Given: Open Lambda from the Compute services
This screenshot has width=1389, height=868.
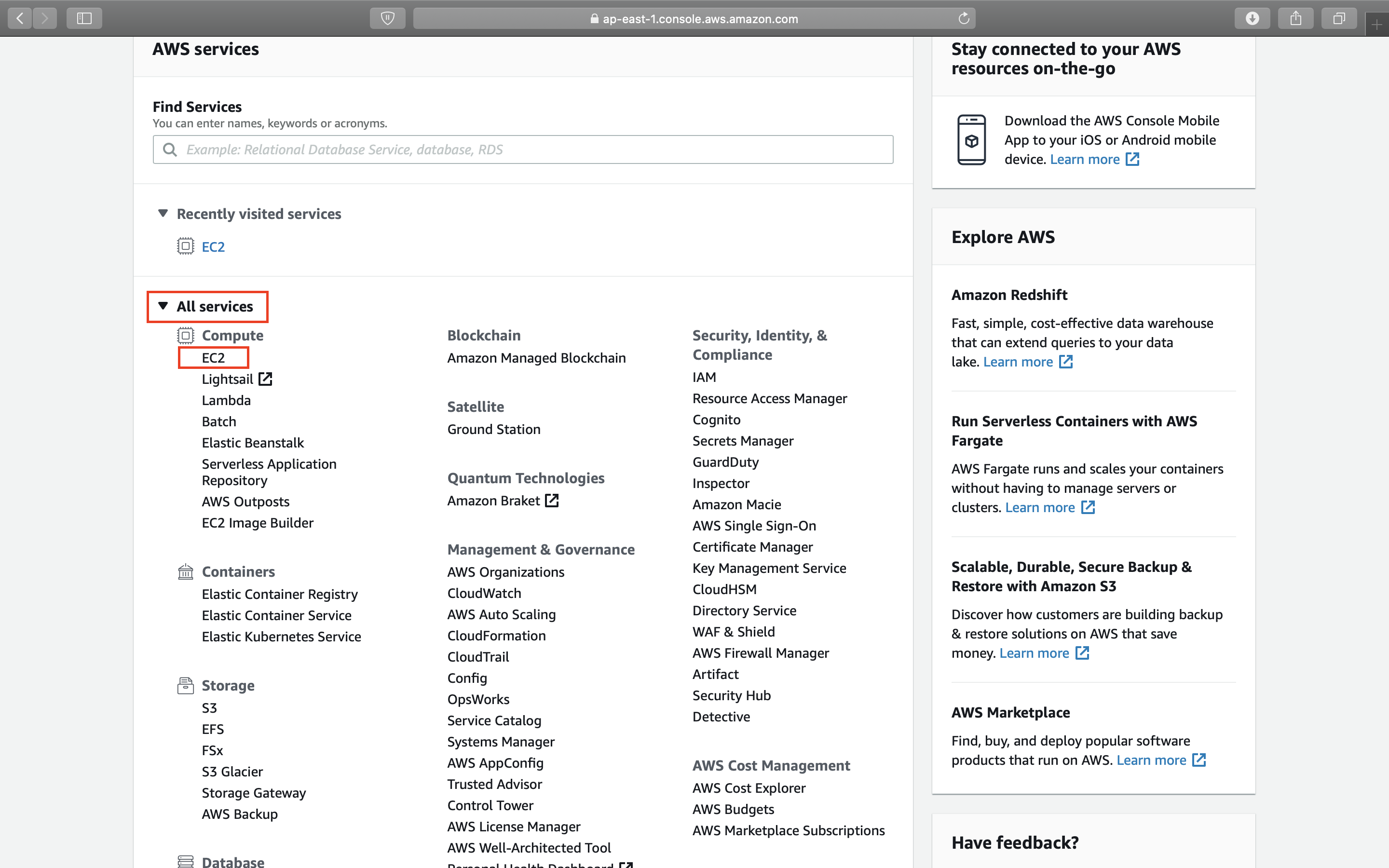Looking at the screenshot, I should pyautogui.click(x=226, y=400).
